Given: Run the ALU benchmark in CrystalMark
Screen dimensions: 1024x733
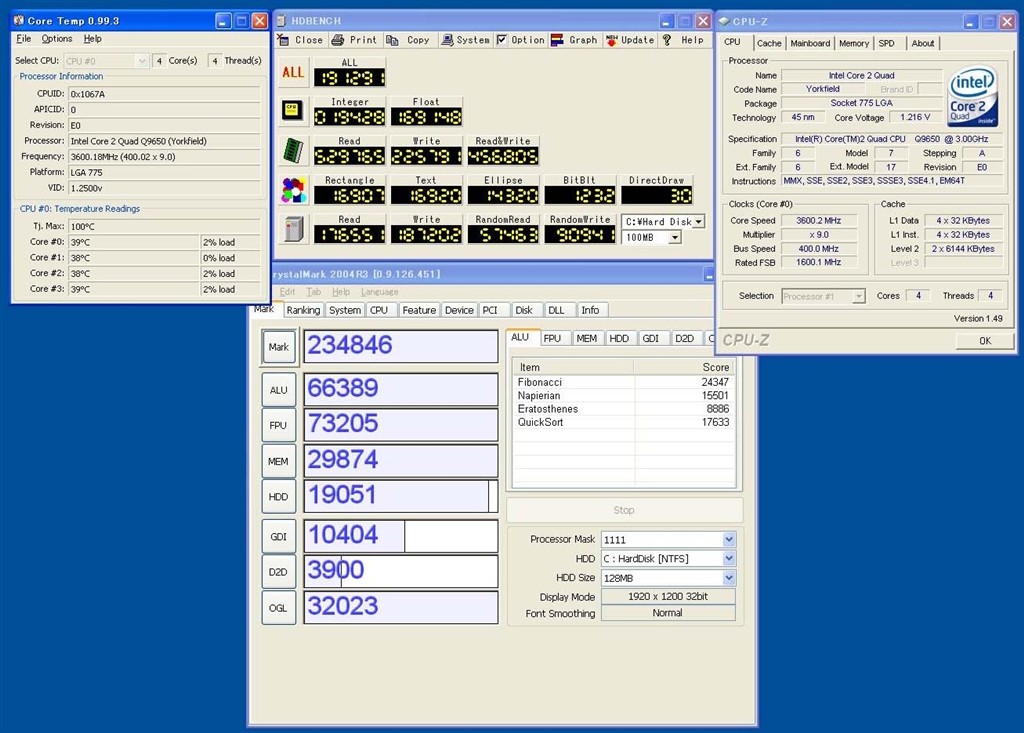Looking at the screenshot, I should (x=279, y=390).
